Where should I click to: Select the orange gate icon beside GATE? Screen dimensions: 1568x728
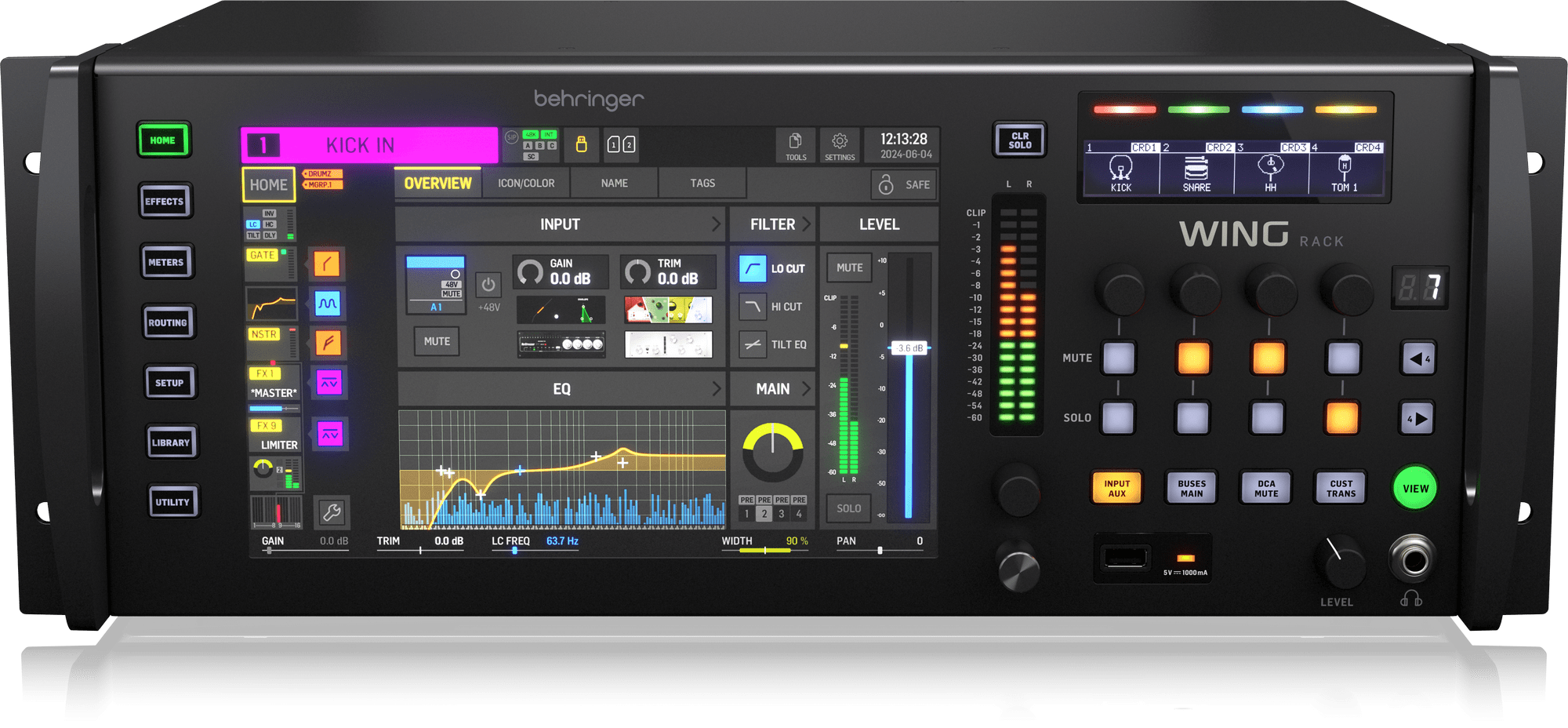click(326, 264)
